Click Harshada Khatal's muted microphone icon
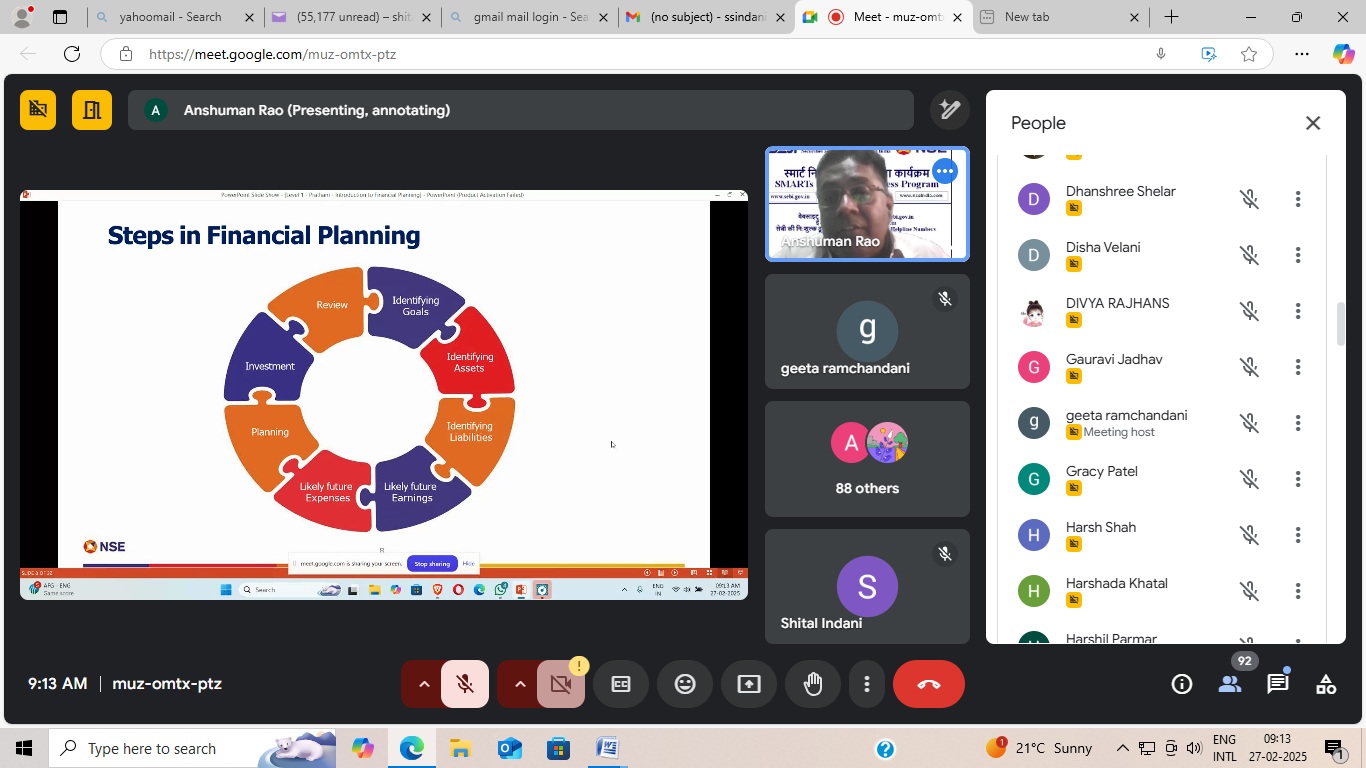The width and height of the screenshot is (1366, 768). 1249,591
